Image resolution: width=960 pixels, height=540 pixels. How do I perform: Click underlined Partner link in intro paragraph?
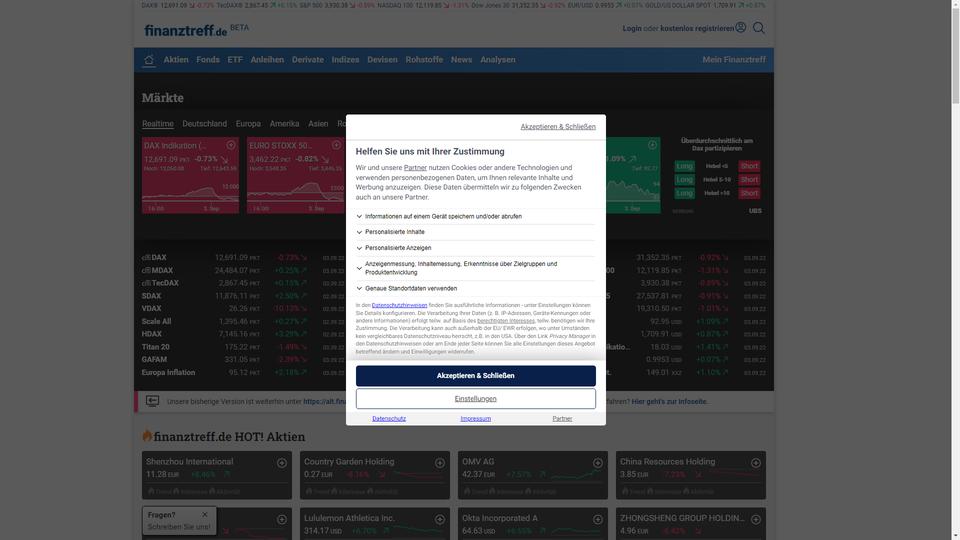(415, 168)
